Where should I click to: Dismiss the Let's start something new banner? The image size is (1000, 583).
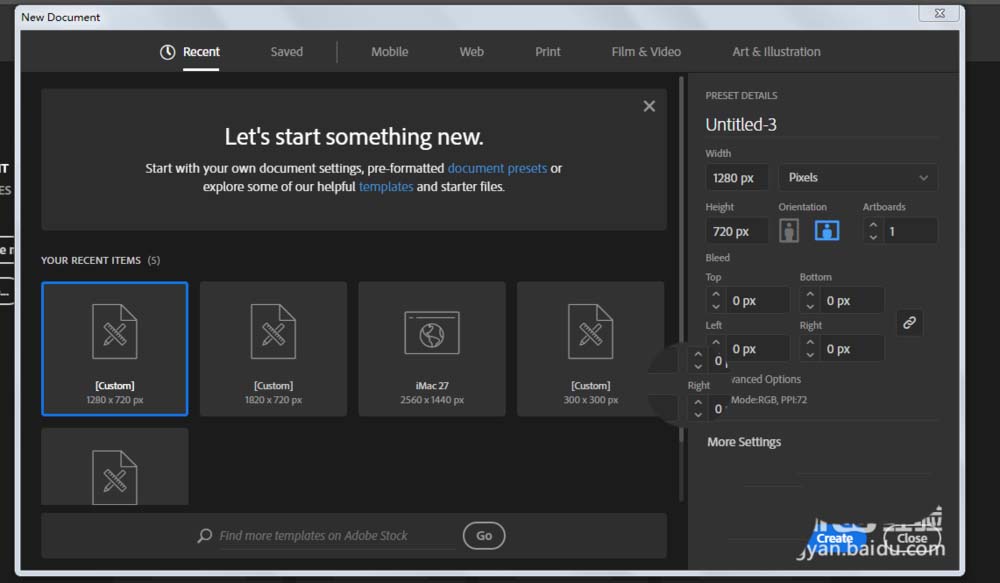pyautogui.click(x=649, y=106)
